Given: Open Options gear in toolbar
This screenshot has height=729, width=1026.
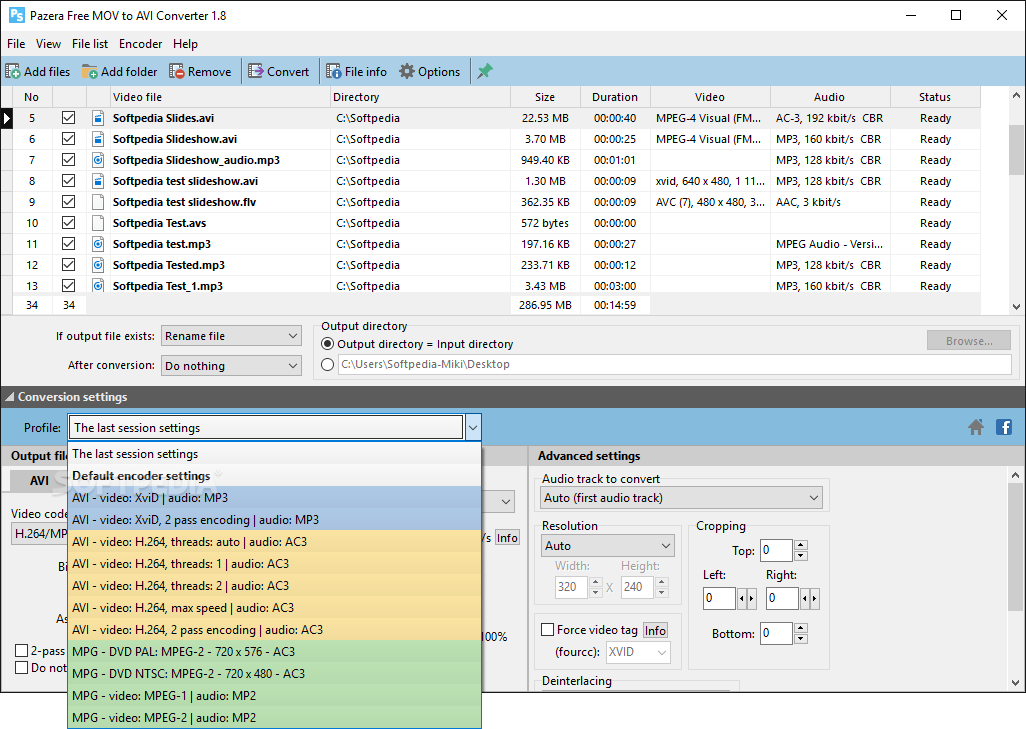Looking at the screenshot, I should (430, 71).
